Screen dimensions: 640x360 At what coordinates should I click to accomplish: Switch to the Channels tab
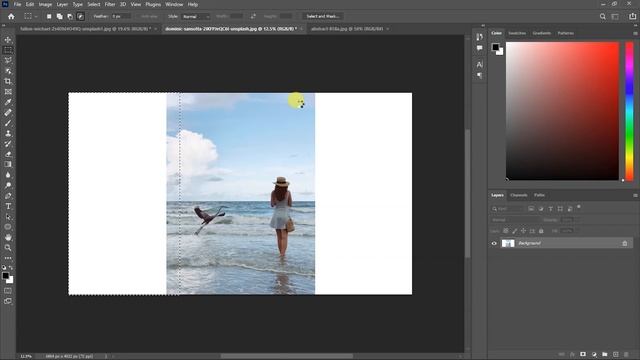pyautogui.click(x=518, y=195)
